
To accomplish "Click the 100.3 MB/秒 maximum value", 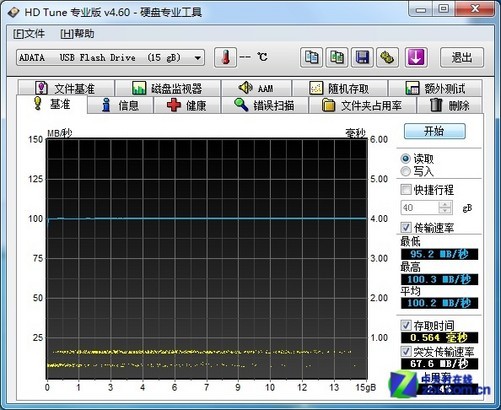I will coord(439,279).
